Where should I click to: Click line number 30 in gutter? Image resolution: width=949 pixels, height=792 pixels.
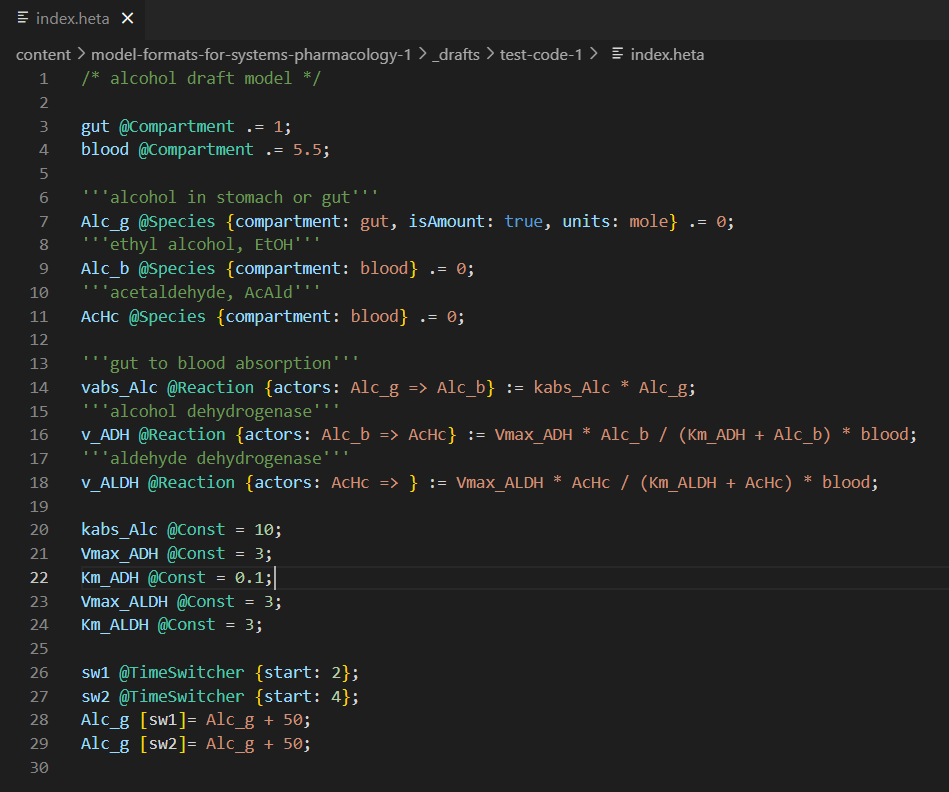(39, 767)
